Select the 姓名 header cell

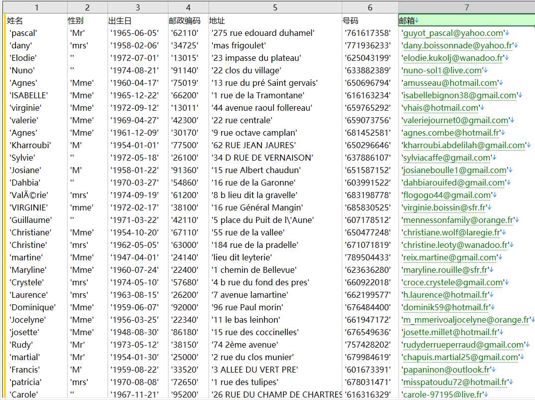click(x=37, y=20)
